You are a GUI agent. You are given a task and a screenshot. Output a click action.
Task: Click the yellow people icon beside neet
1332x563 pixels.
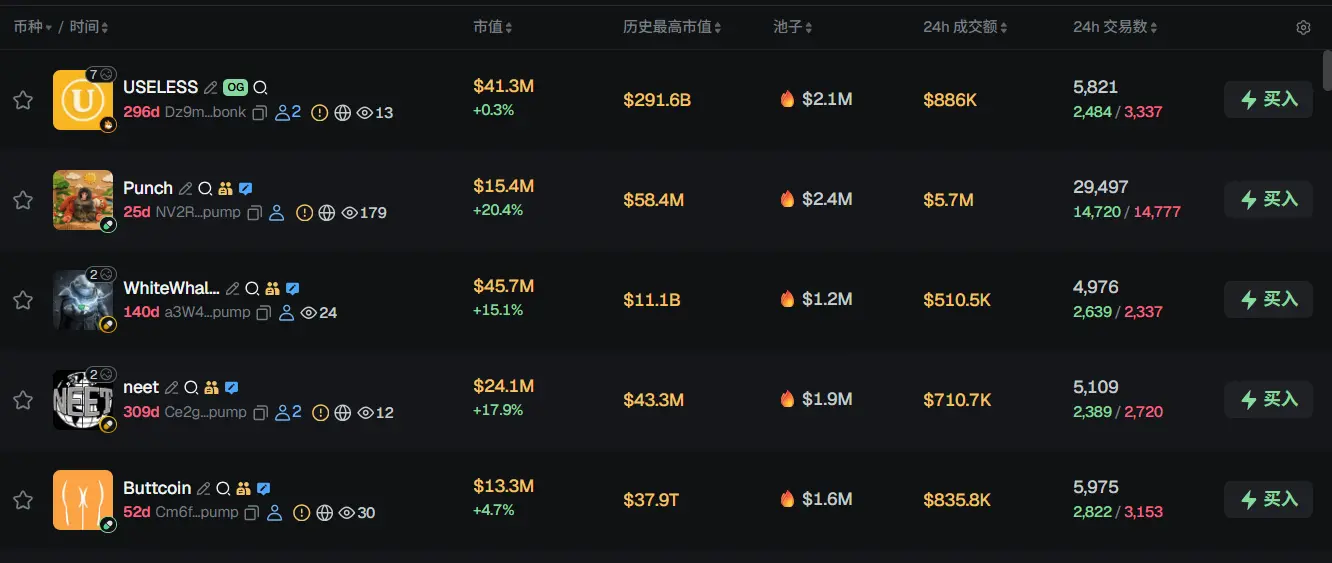pos(211,388)
